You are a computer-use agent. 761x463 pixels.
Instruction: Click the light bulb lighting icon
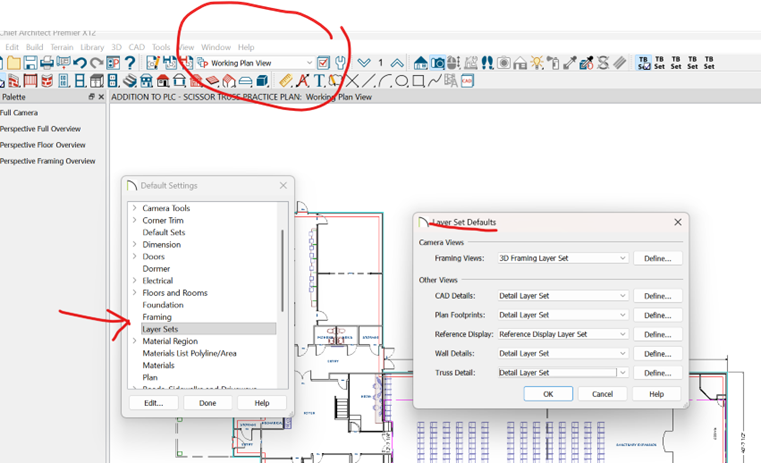click(x=537, y=63)
